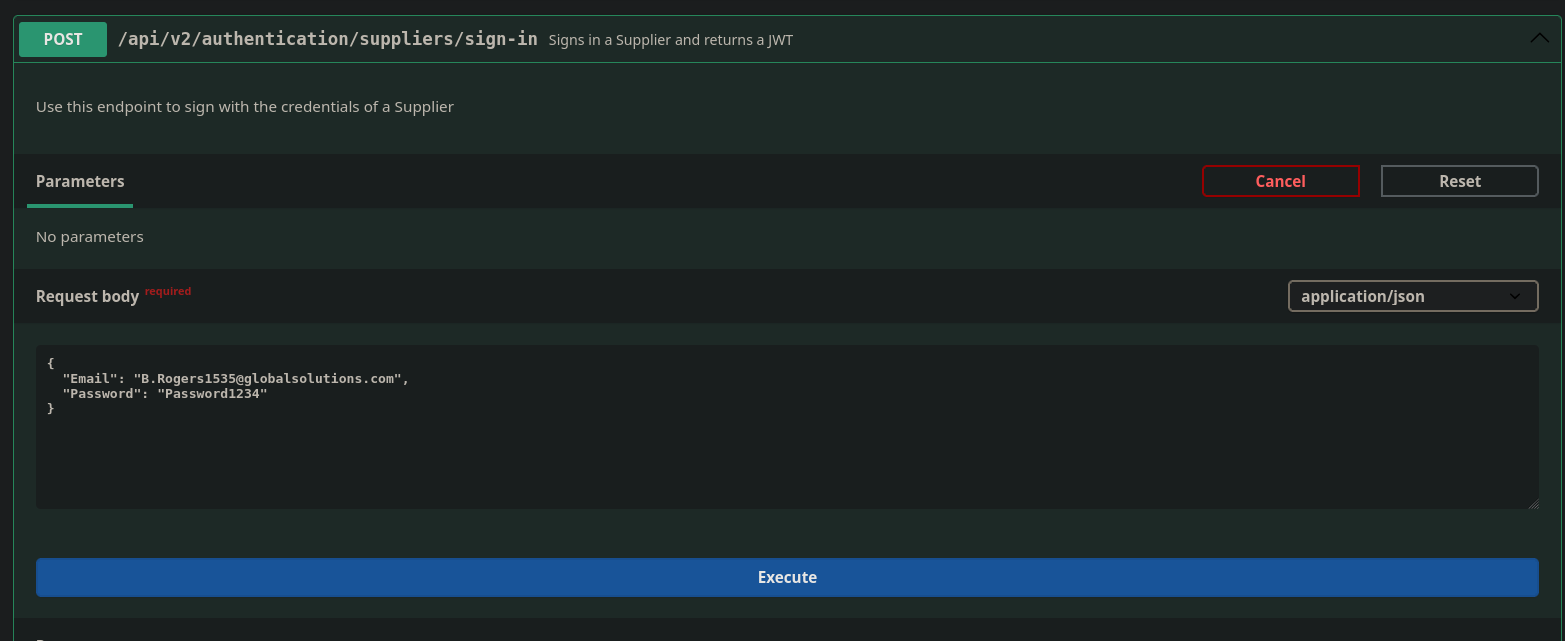Click the green POST method badge
Viewport: 1565px width, 641px height.
[x=63, y=40]
